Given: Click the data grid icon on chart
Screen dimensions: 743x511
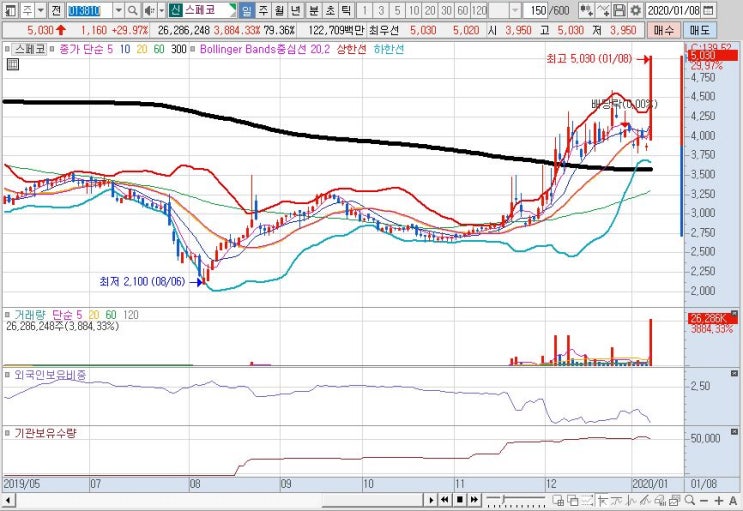Looking at the screenshot, I should [13, 64].
